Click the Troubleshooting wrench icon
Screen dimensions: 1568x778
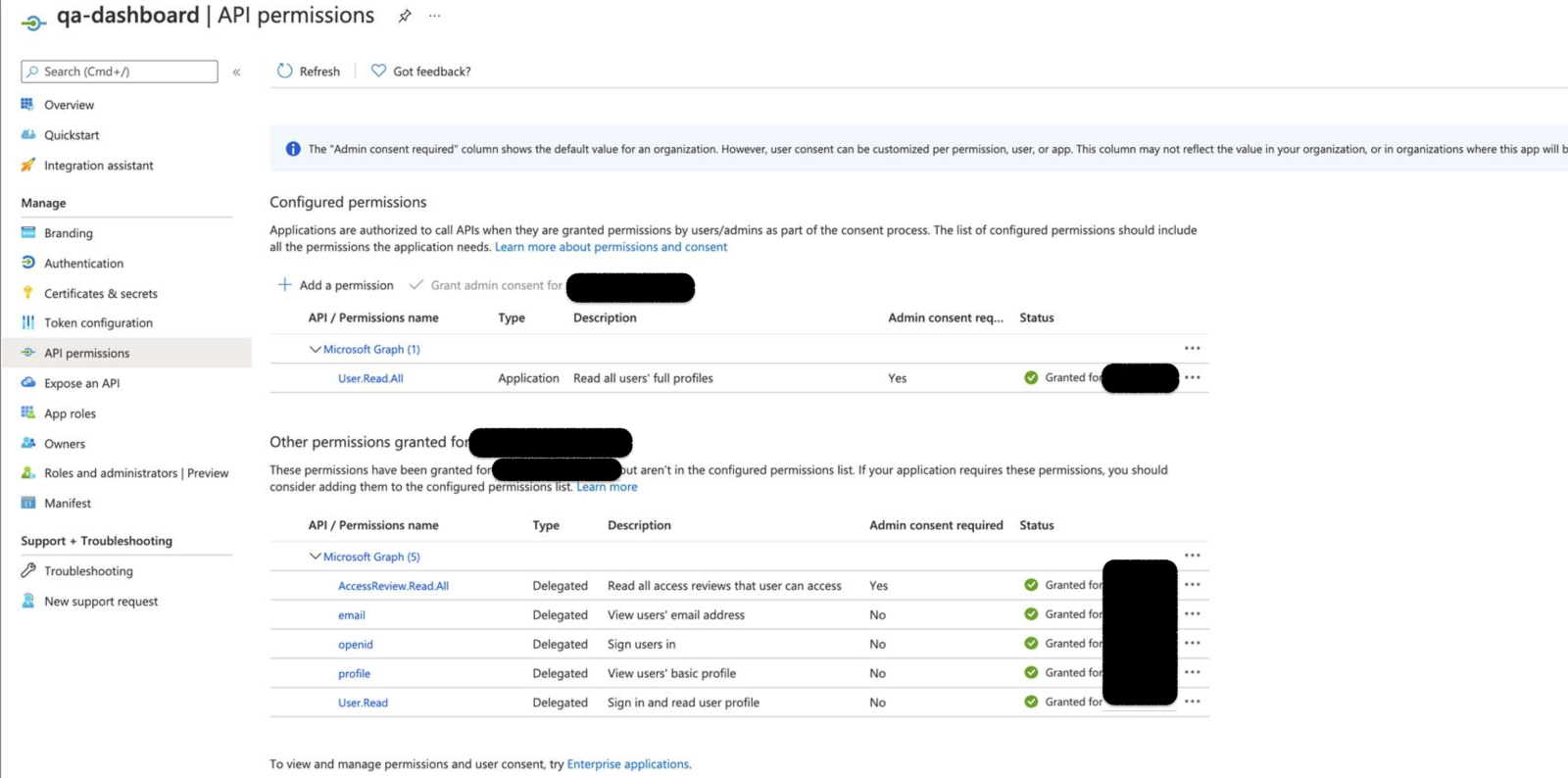coord(27,570)
